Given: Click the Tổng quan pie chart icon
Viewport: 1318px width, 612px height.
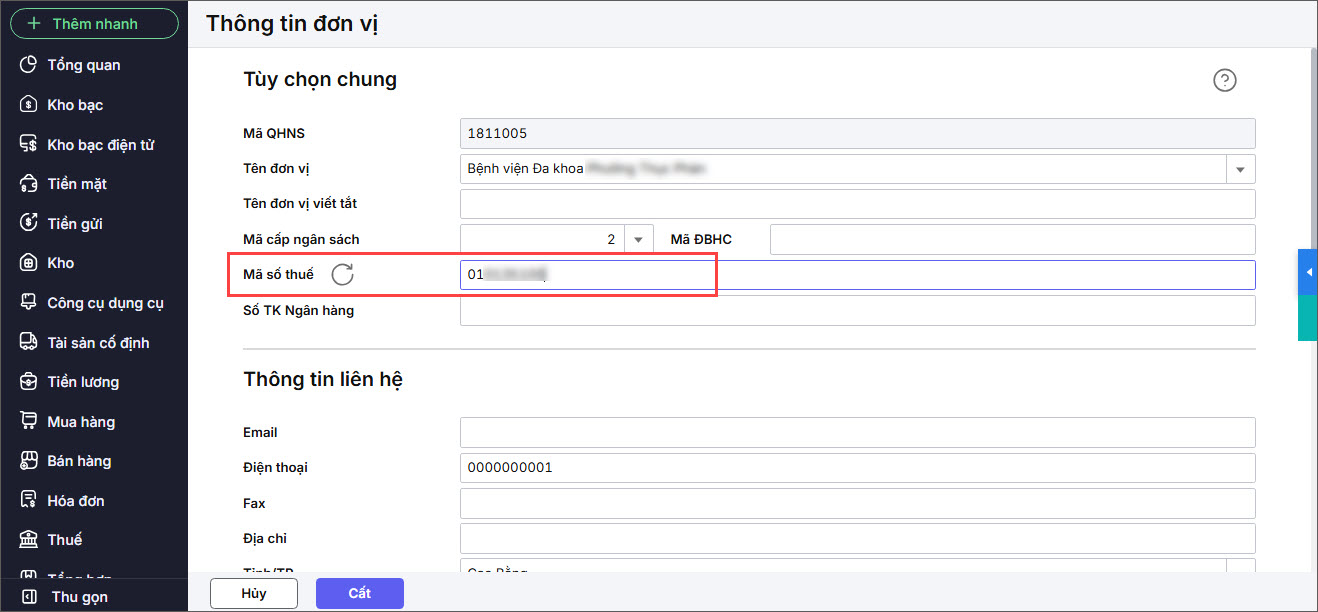Looking at the screenshot, I should click(x=29, y=65).
